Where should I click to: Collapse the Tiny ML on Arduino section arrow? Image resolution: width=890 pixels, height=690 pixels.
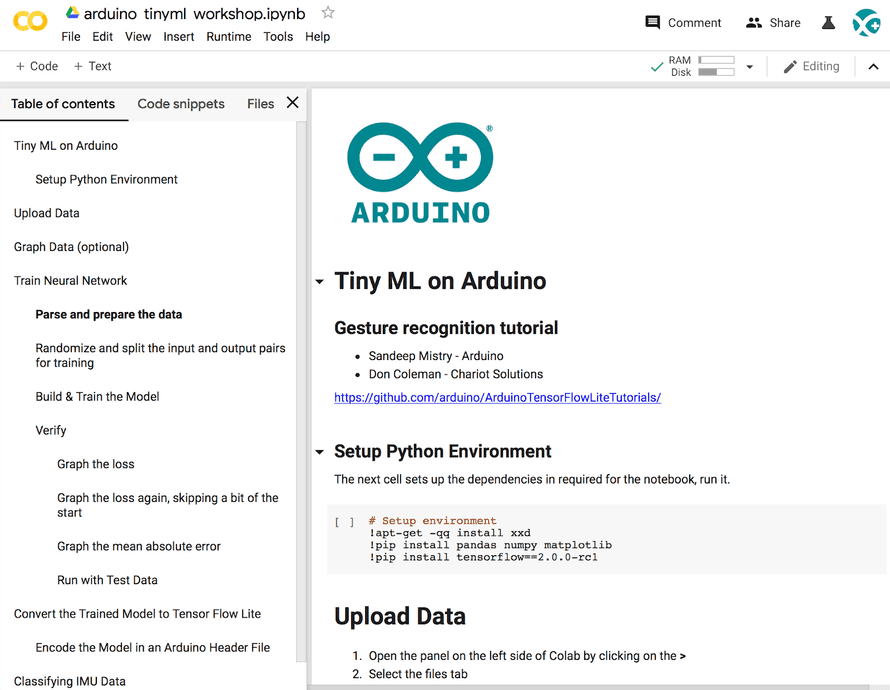(319, 281)
